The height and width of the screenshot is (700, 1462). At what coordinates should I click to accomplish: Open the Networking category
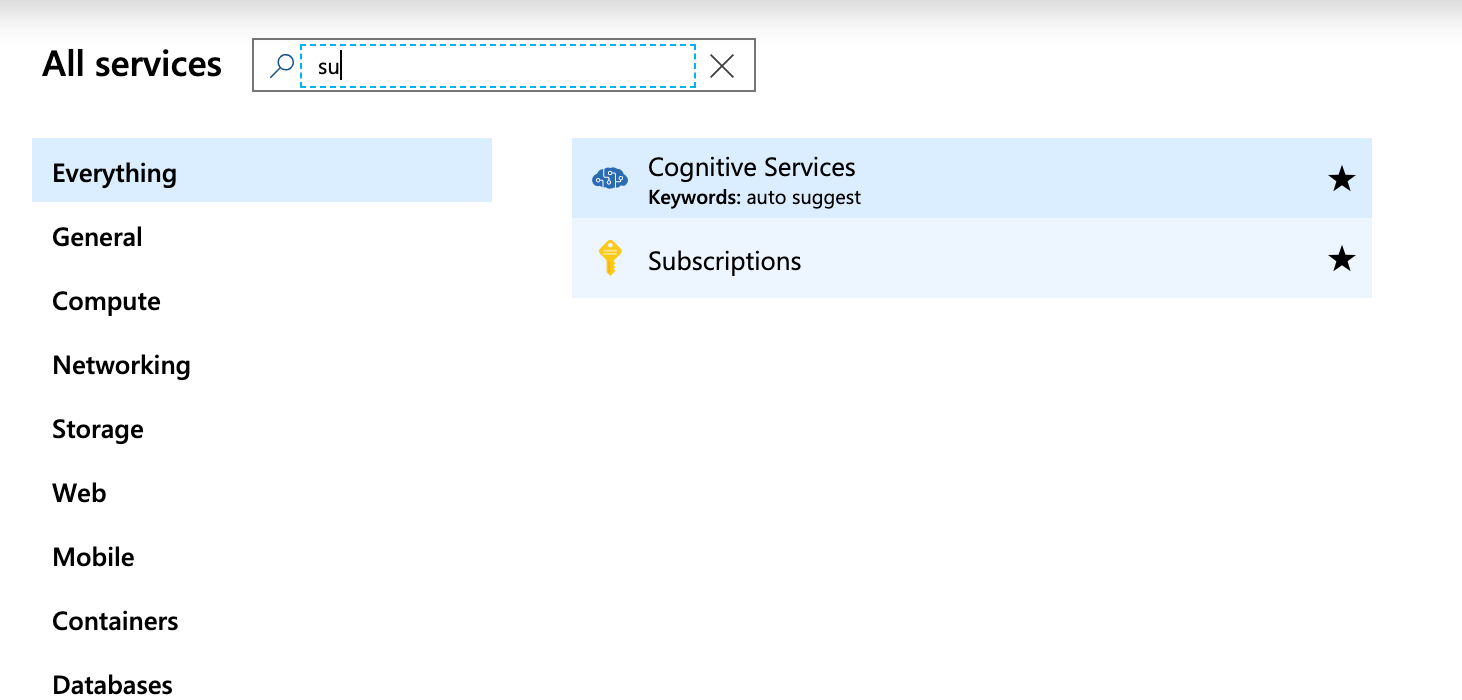click(x=121, y=365)
